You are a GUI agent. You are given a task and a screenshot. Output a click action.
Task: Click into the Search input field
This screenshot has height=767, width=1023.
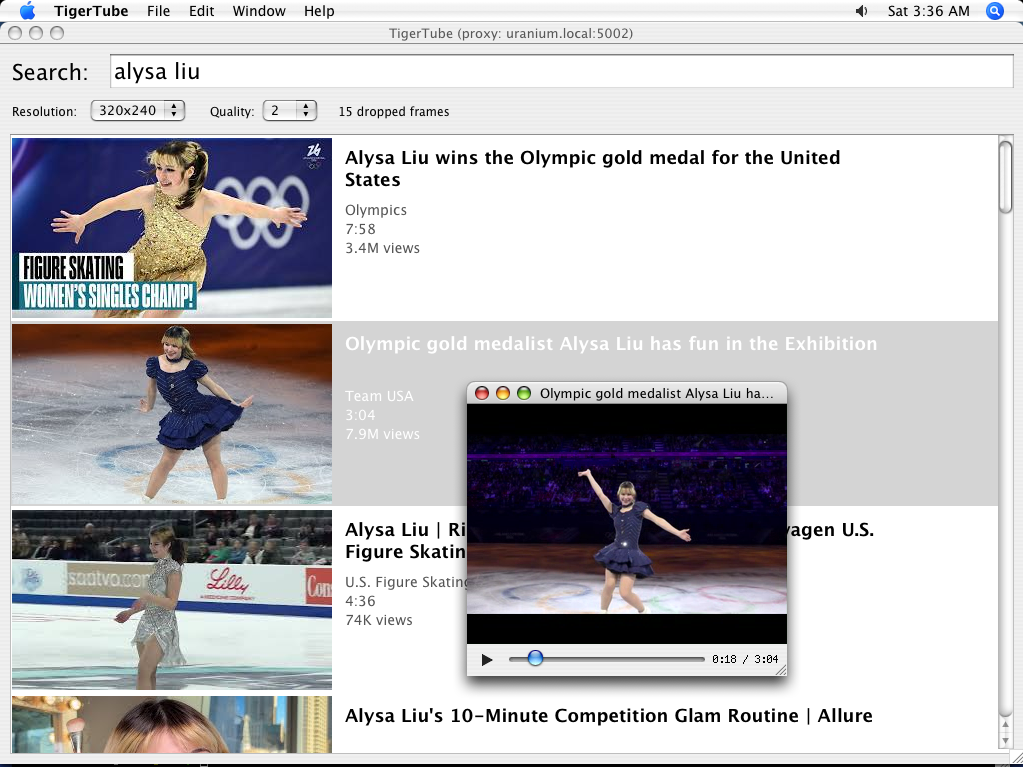[x=562, y=71]
